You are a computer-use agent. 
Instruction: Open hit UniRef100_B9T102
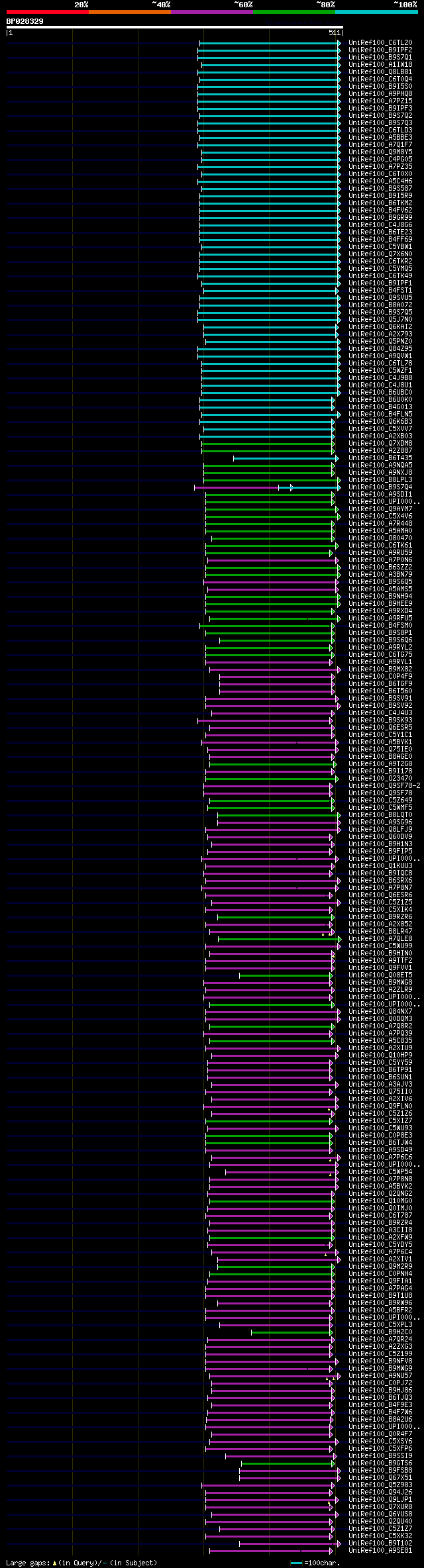click(380, 1543)
